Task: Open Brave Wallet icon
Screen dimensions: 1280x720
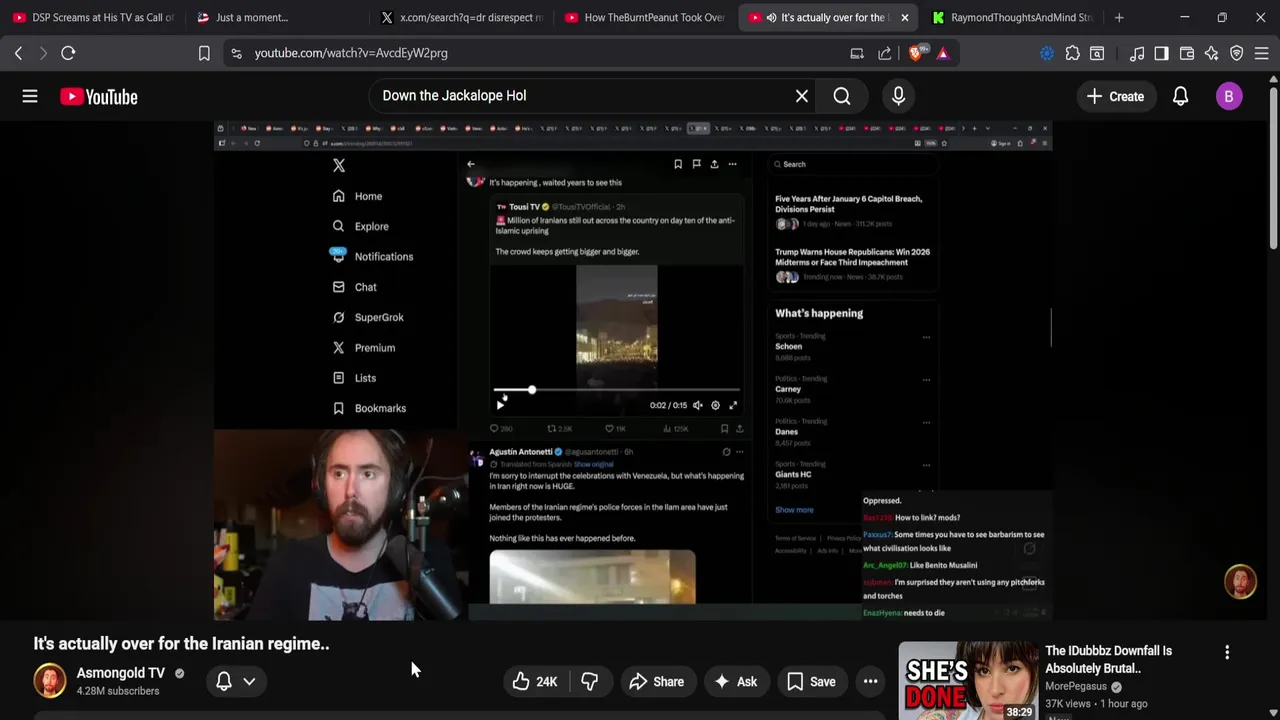Action: pos(1187,53)
